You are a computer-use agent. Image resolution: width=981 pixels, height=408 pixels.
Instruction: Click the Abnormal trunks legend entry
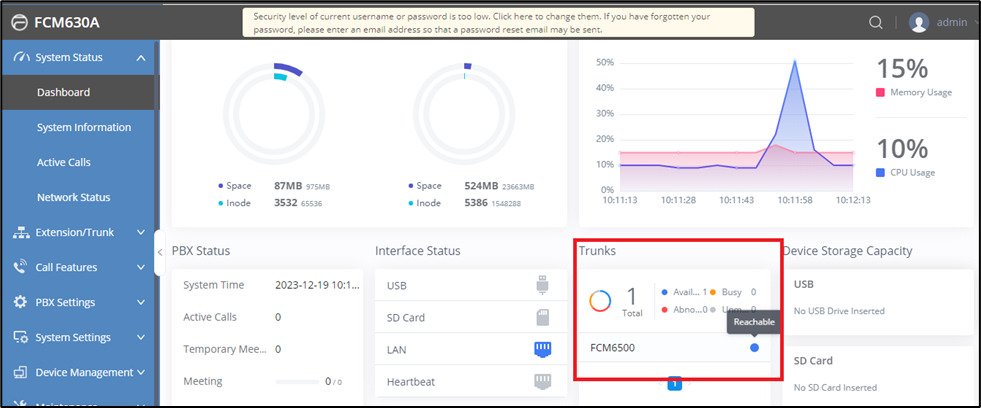tap(684, 309)
